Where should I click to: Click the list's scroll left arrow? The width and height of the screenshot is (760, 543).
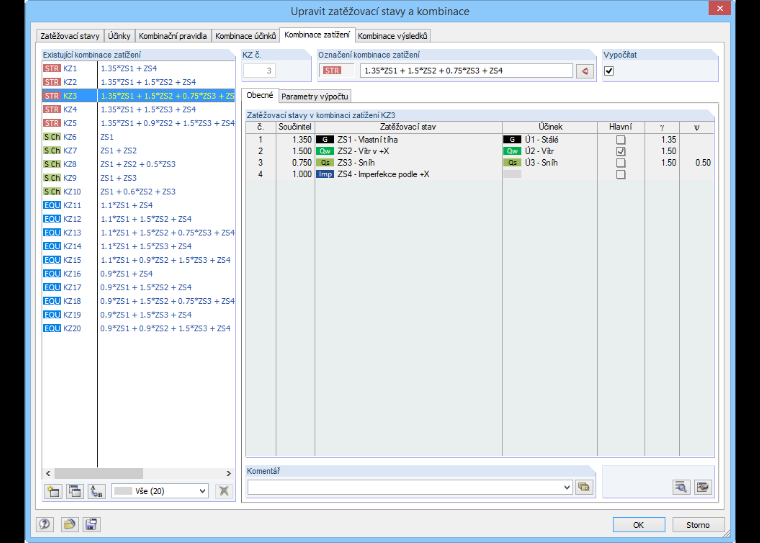point(48,473)
